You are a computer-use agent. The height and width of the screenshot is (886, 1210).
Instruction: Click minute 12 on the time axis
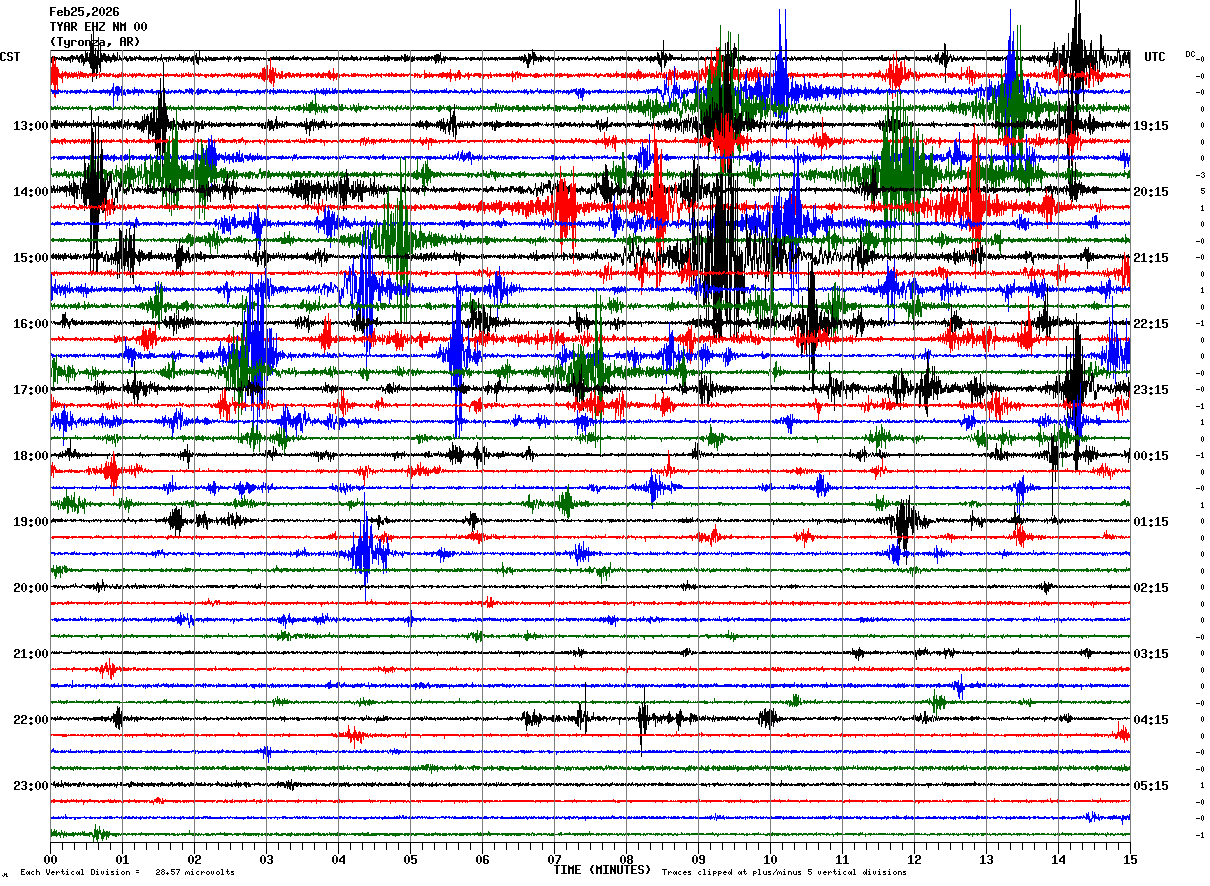coord(915,859)
